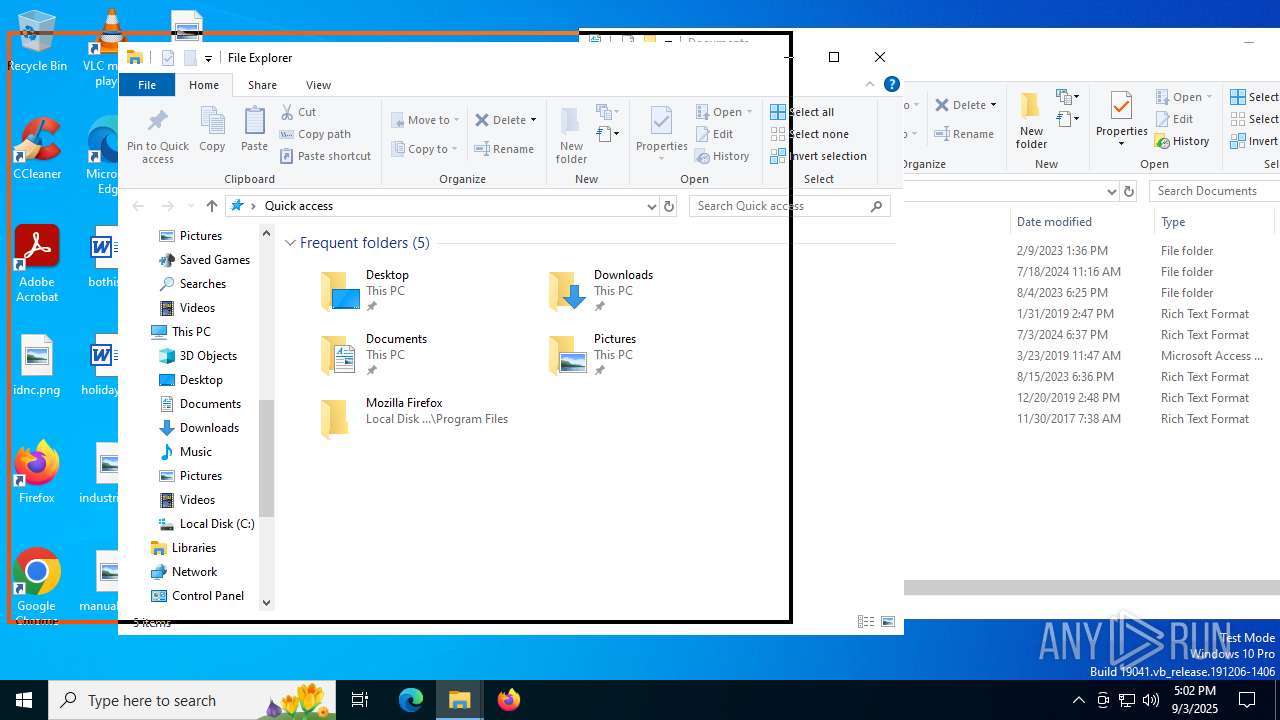Select Saved Games in navigation pane
Screen dimensions: 1280x720
coord(205,260)
